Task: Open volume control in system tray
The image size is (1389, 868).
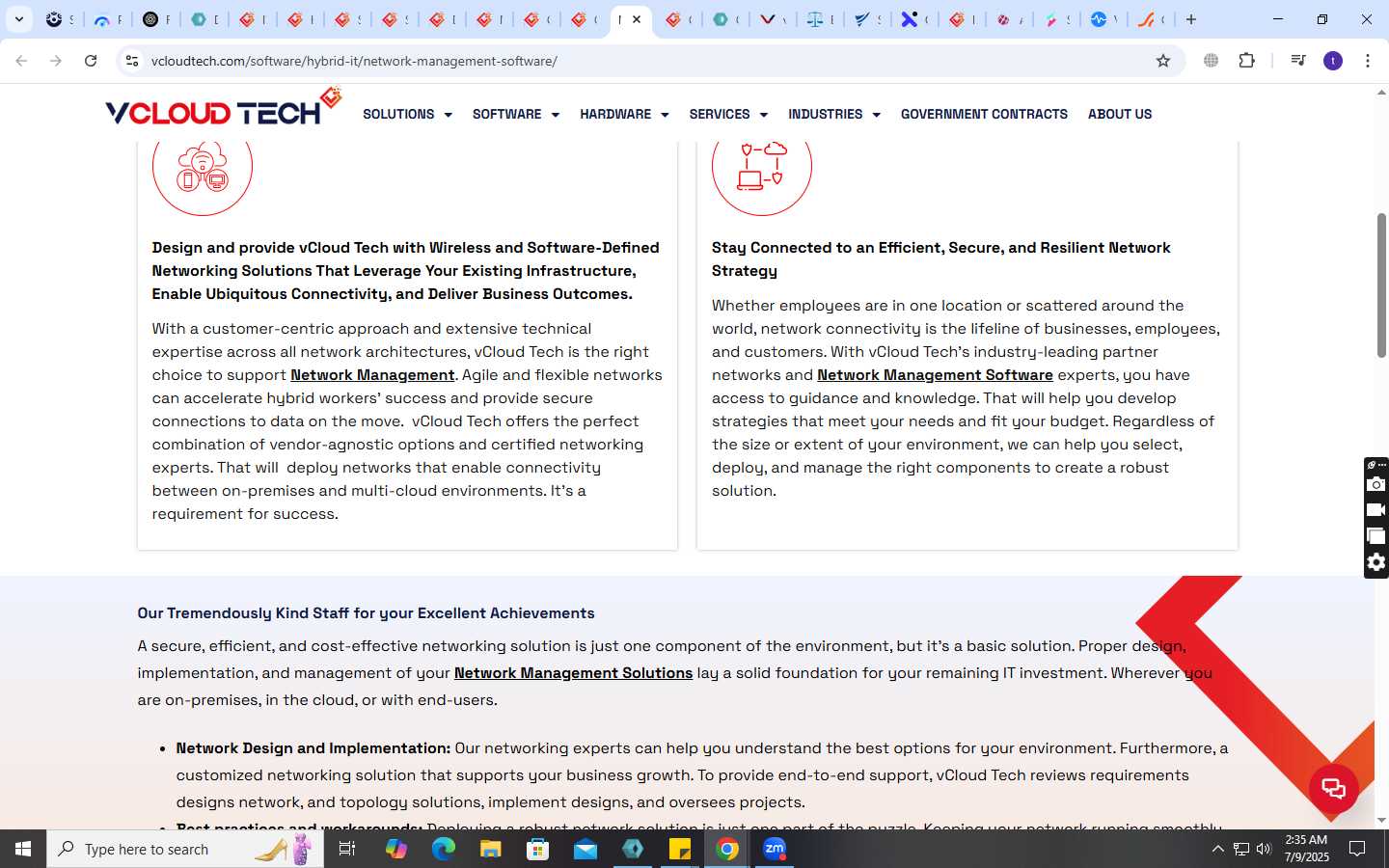Action: pos(1264,849)
